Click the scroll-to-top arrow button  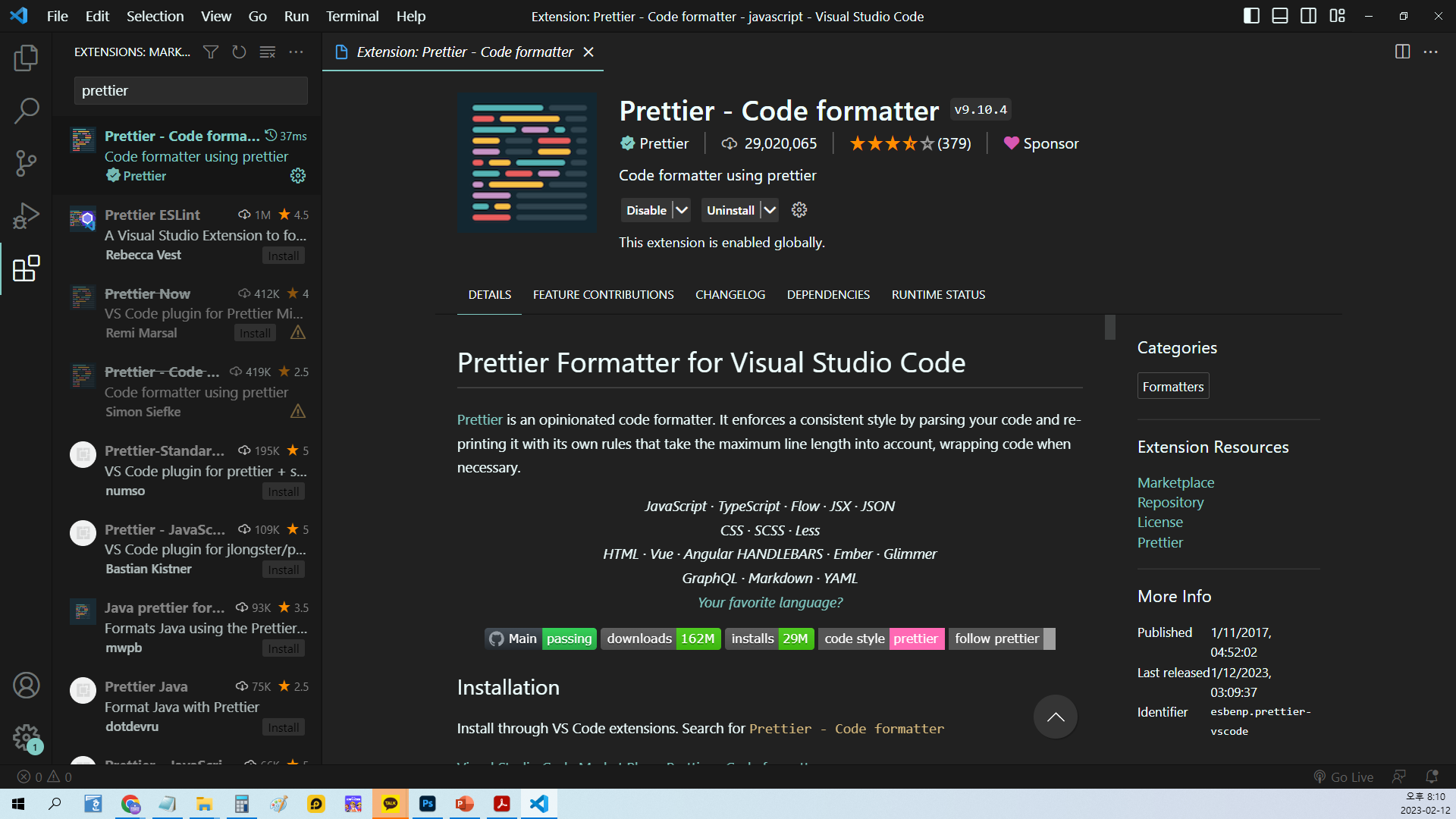[x=1055, y=717]
